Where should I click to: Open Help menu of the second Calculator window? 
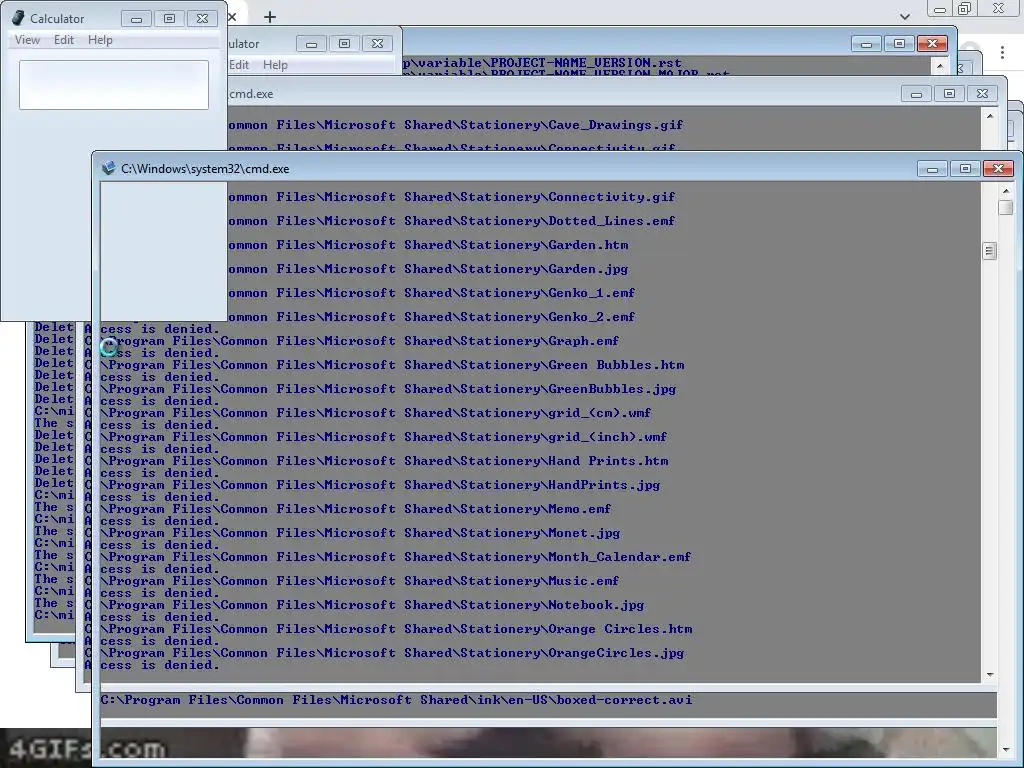[x=275, y=65]
